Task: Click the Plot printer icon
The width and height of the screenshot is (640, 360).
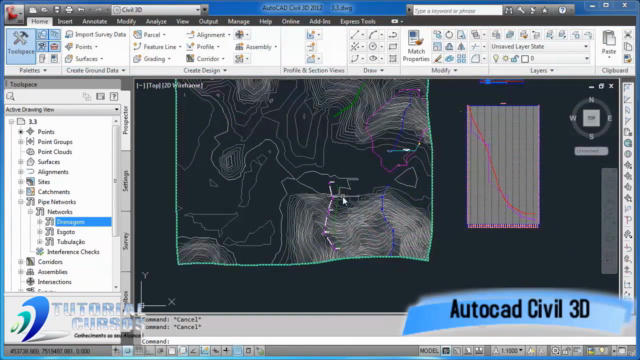Action: pyautogui.click(x=69, y=10)
